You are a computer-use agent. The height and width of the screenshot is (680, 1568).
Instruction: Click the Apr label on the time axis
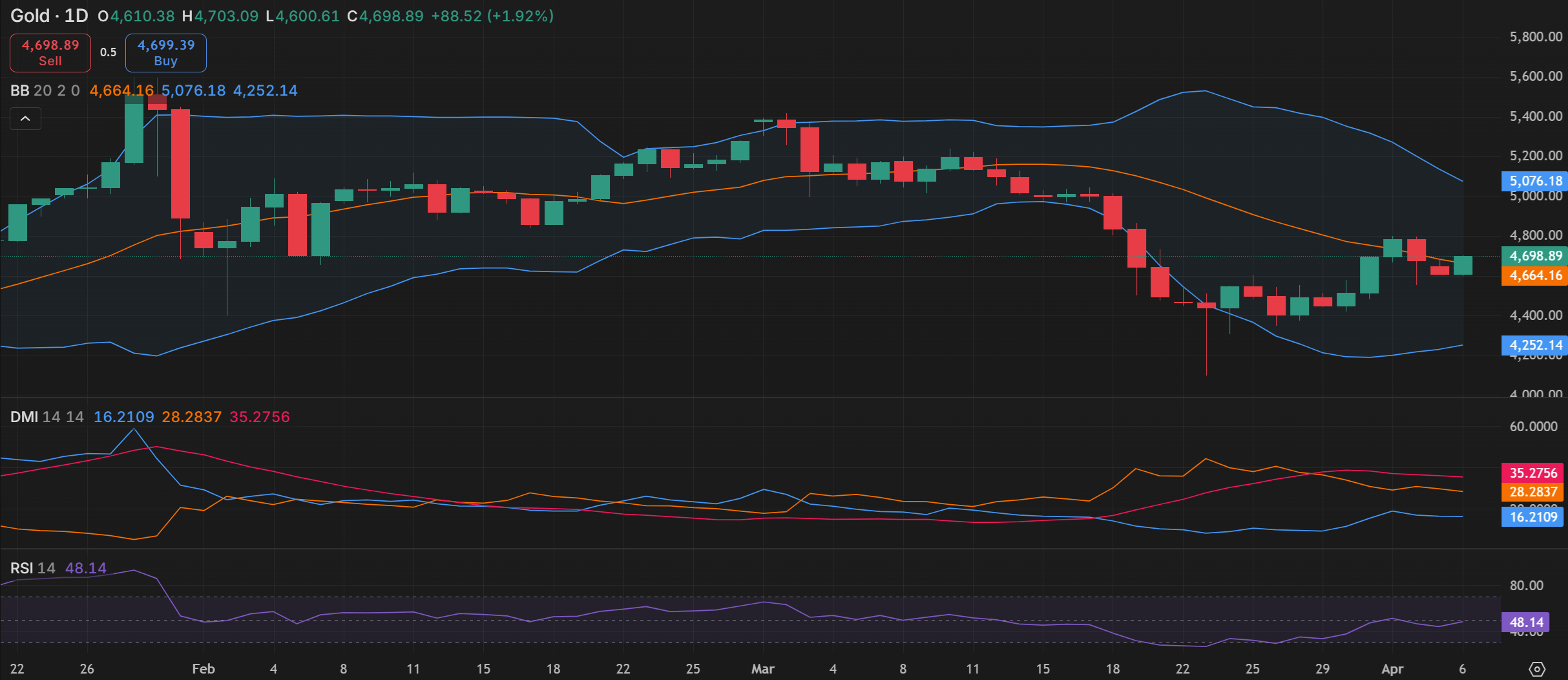point(1392,669)
